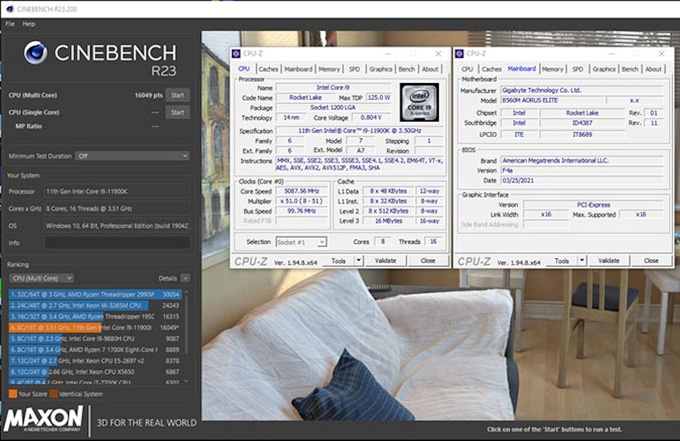Switch to Mainboard tab in right CPU-Z window

[x=522, y=69]
